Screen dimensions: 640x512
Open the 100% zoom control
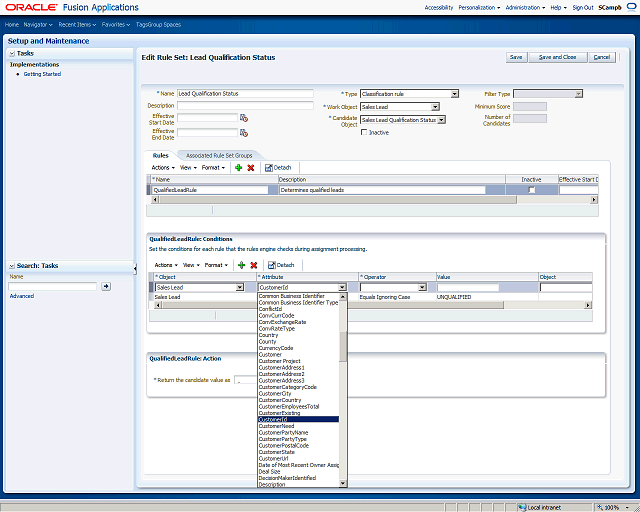(613, 508)
